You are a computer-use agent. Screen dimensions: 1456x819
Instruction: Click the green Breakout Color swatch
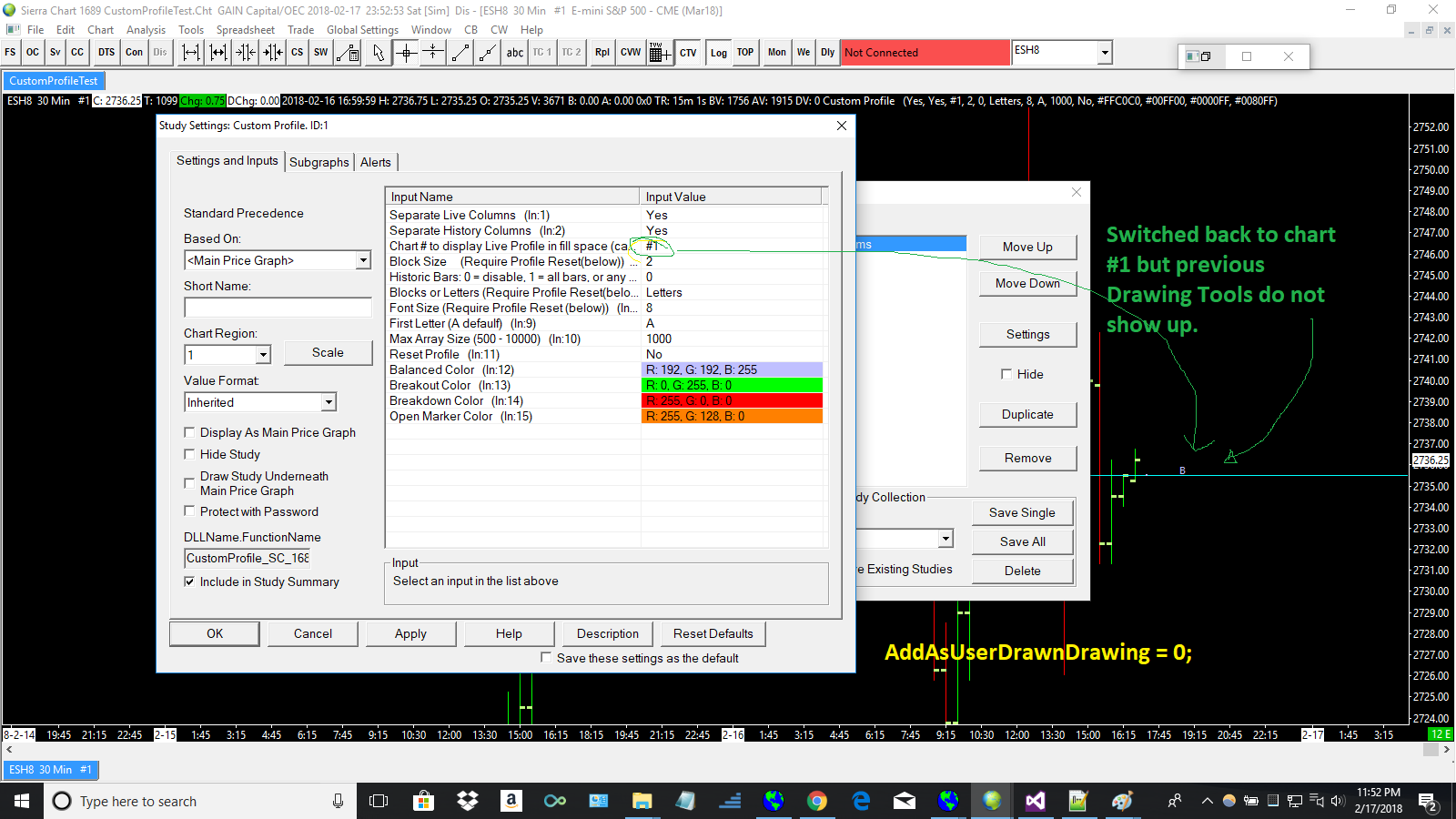(732, 385)
